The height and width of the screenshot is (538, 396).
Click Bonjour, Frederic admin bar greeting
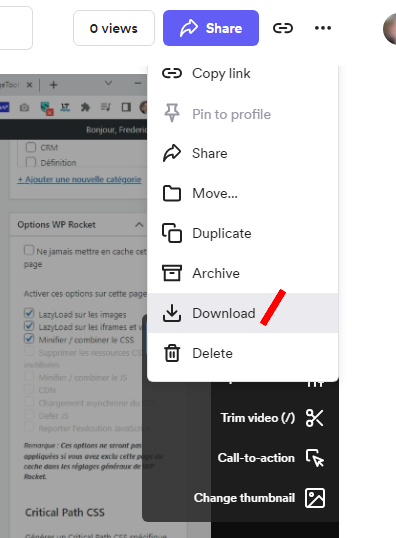[x=116, y=130]
